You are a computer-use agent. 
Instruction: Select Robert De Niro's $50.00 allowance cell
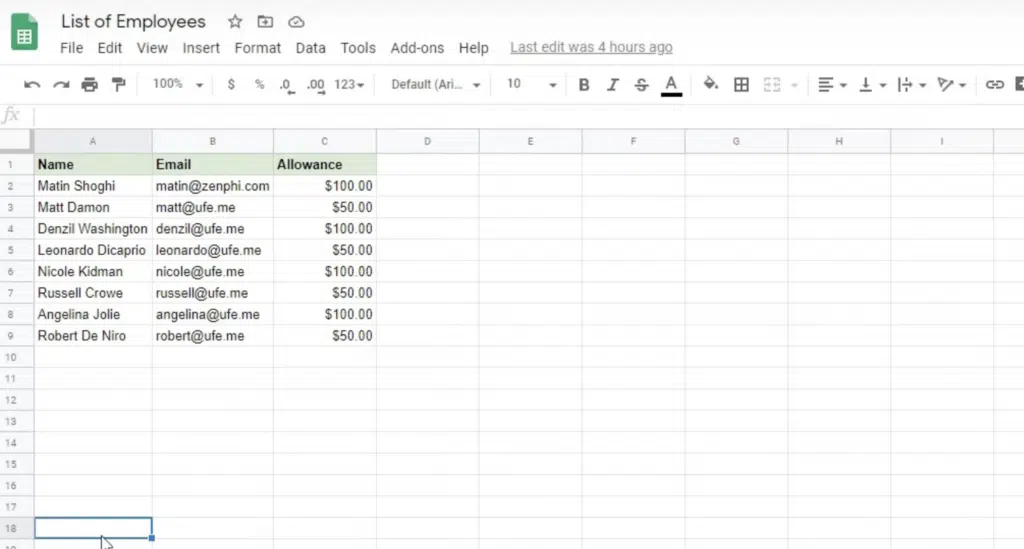point(325,336)
